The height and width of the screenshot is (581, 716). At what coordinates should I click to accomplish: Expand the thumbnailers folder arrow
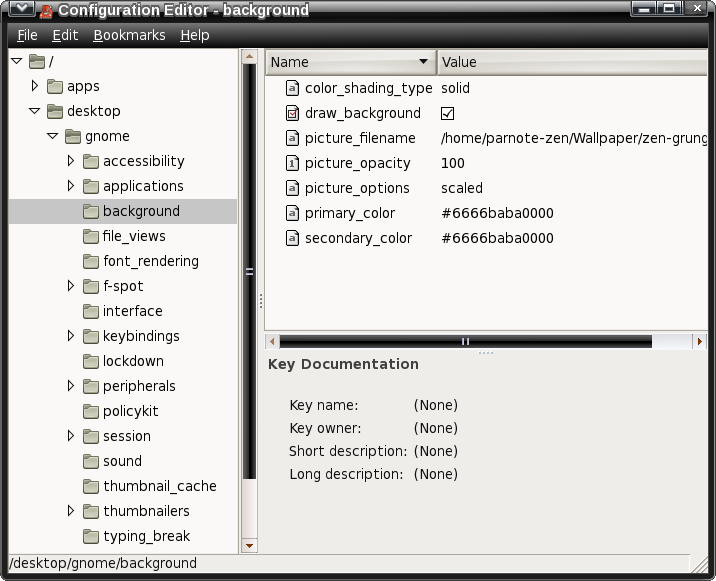click(x=71, y=511)
